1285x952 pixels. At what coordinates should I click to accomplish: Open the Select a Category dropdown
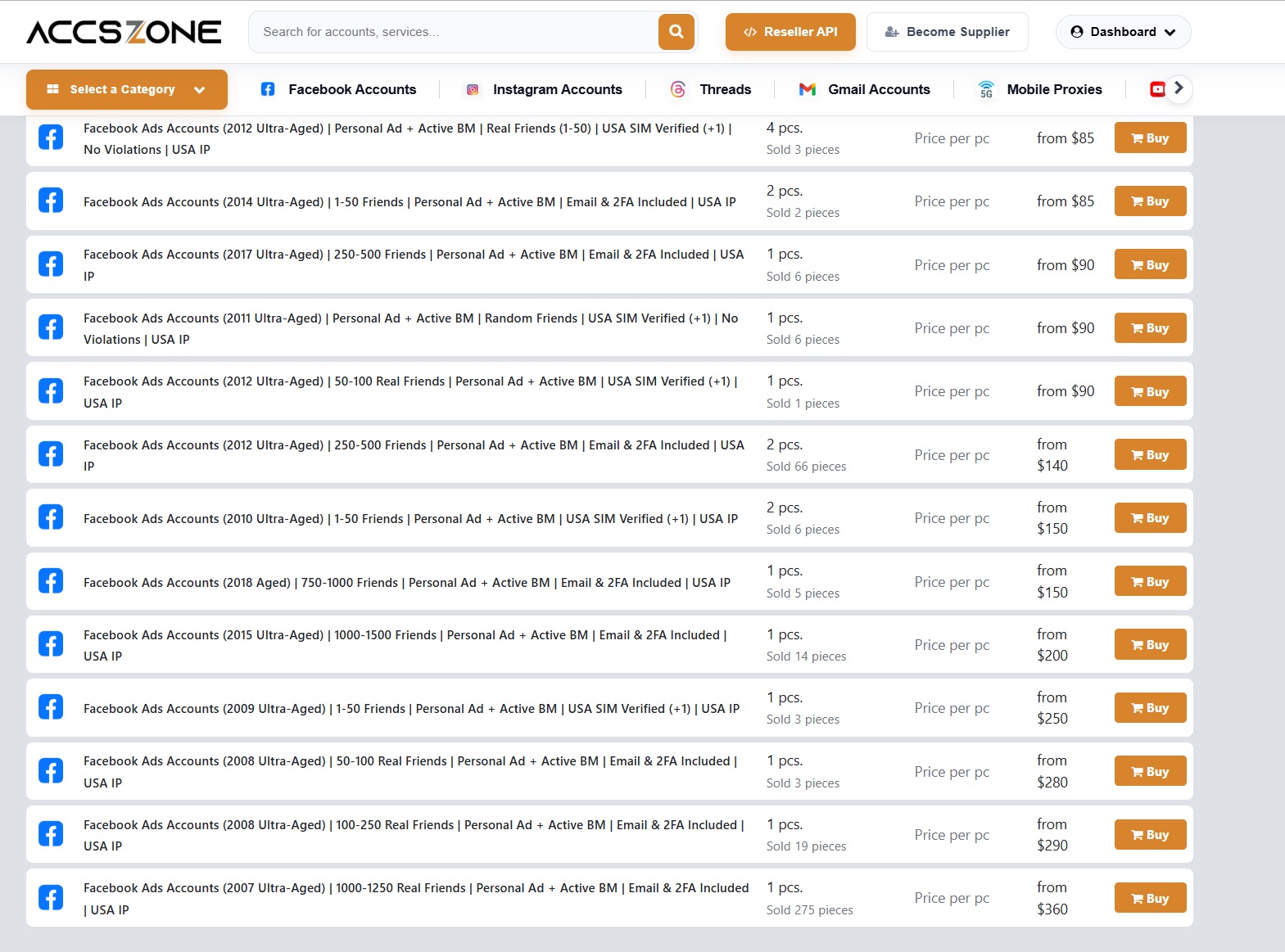(127, 89)
